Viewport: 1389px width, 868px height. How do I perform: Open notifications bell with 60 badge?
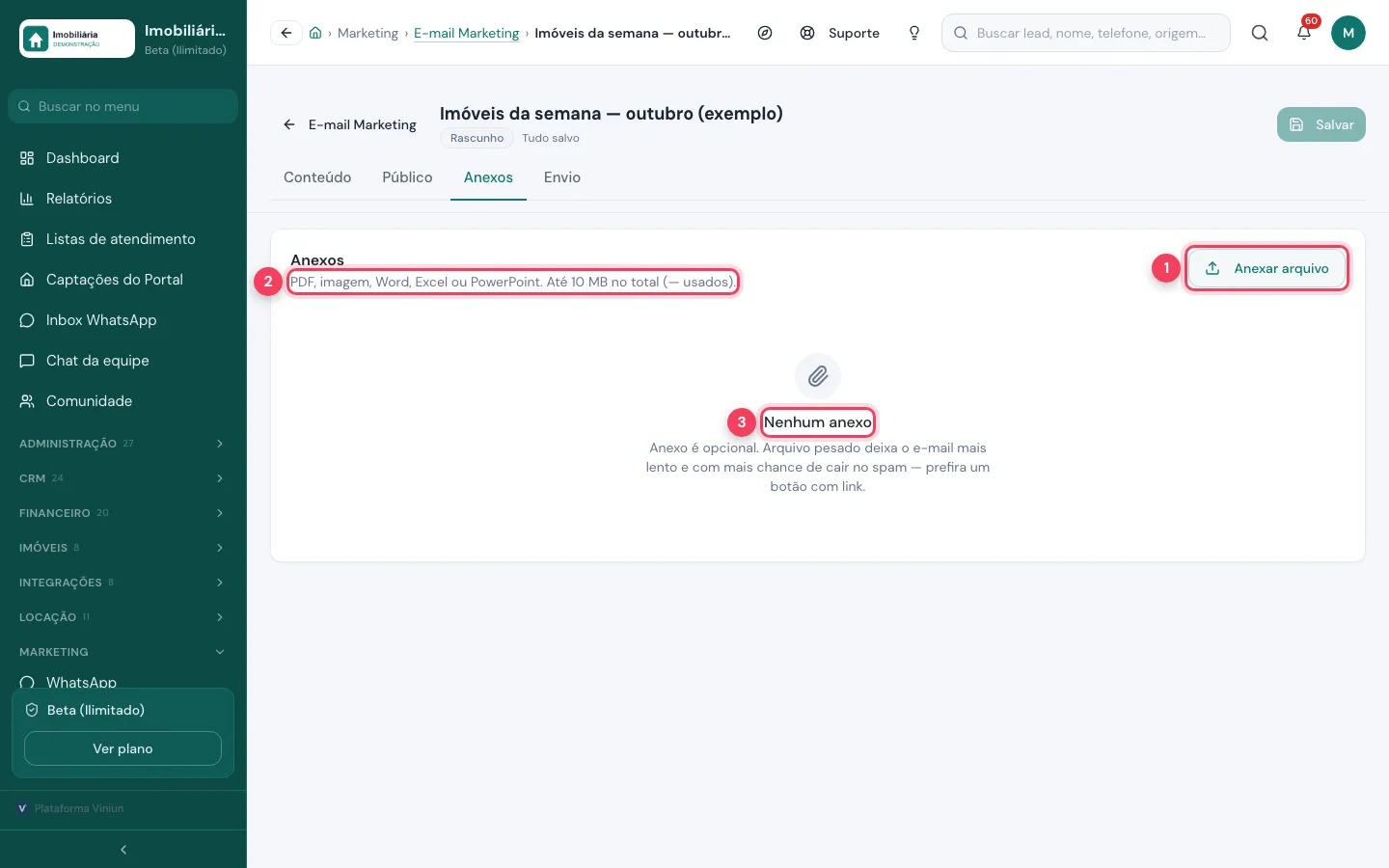coord(1304,33)
